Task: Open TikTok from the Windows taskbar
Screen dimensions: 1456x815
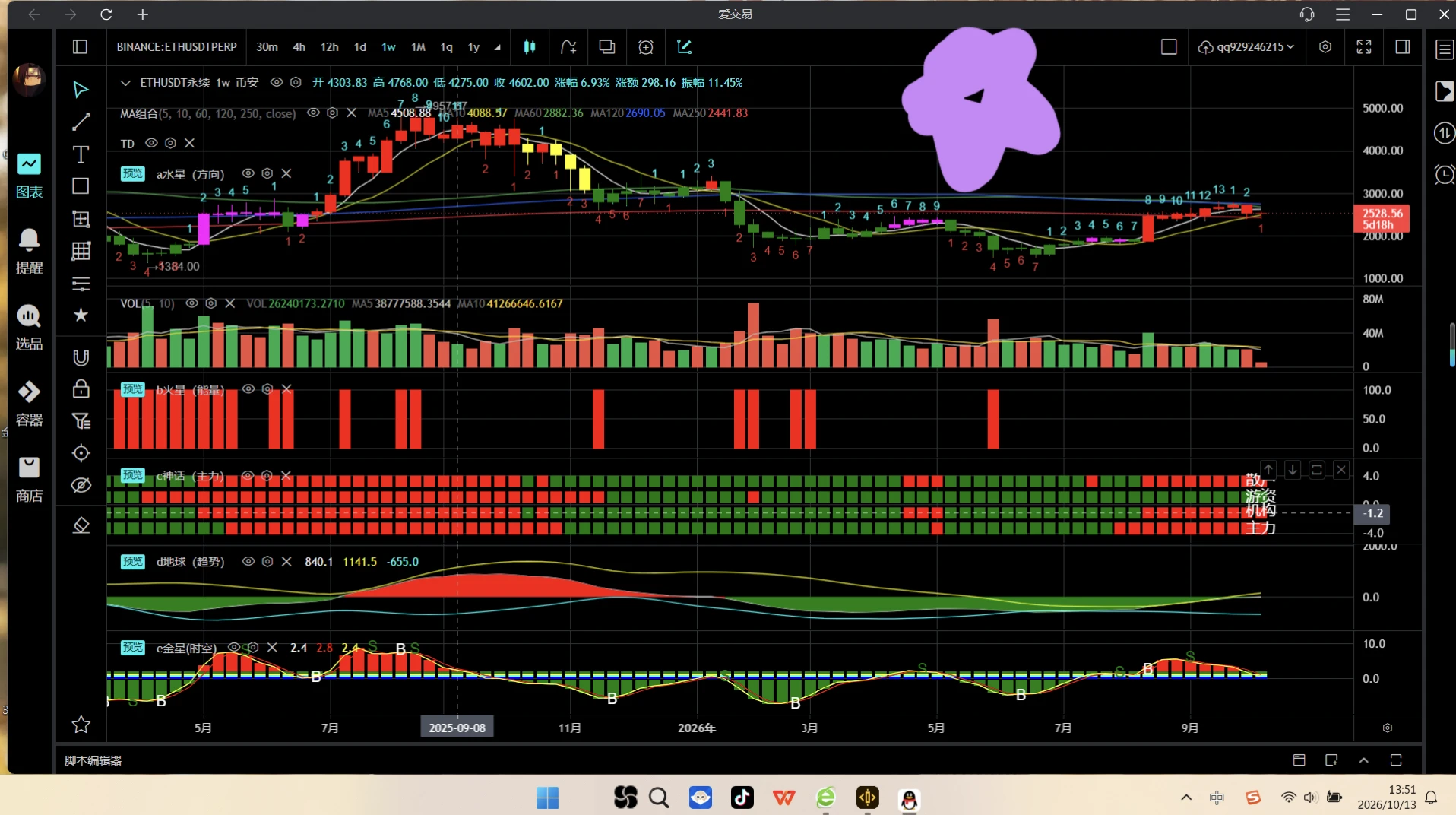Action: click(x=742, y=798)
